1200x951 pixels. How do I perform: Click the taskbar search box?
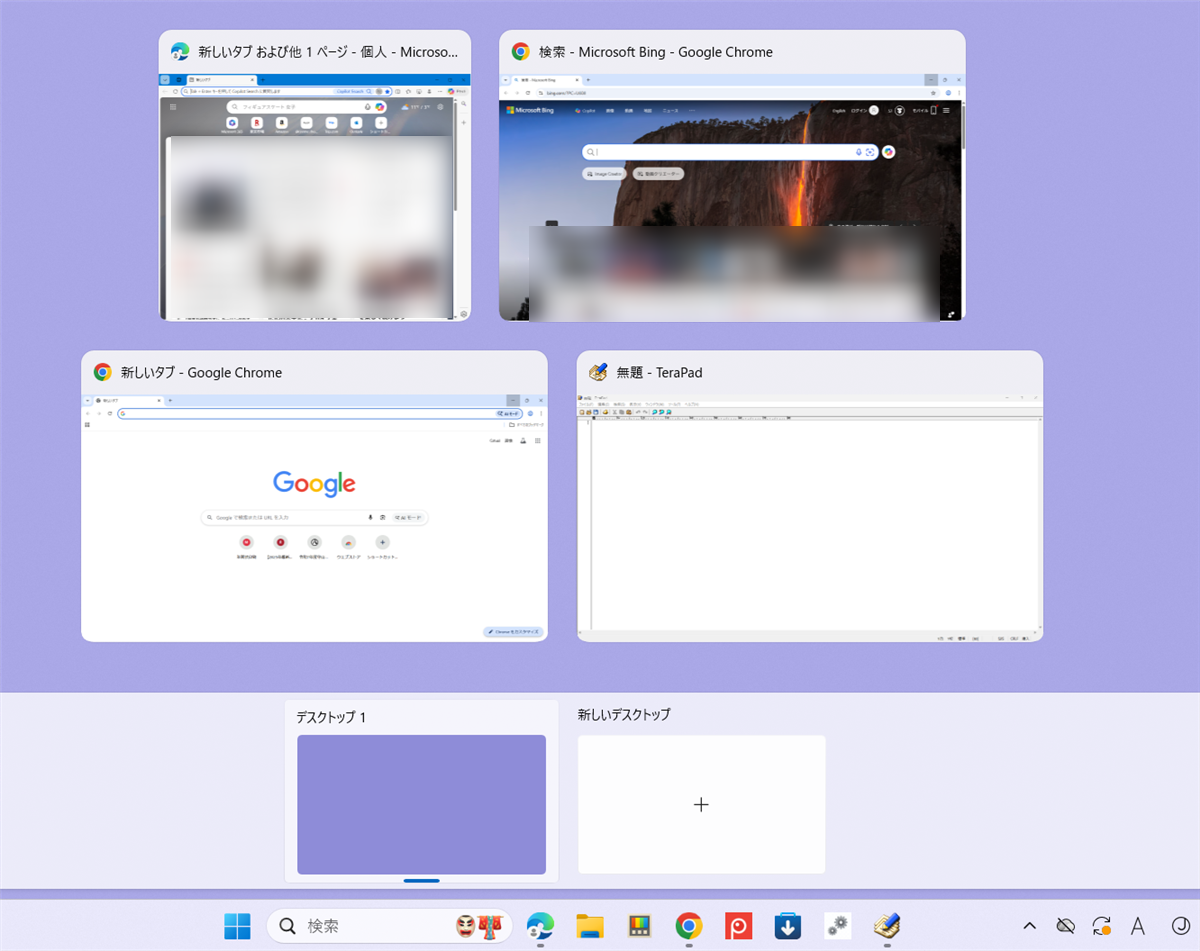tap(390, 925)
